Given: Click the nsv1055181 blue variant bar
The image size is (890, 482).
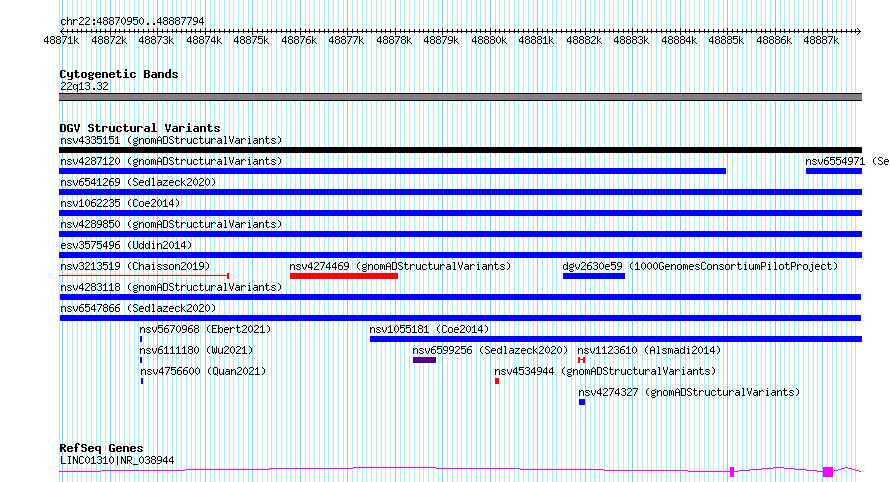Looking at the screenshot, I should [x=616, y=339].
